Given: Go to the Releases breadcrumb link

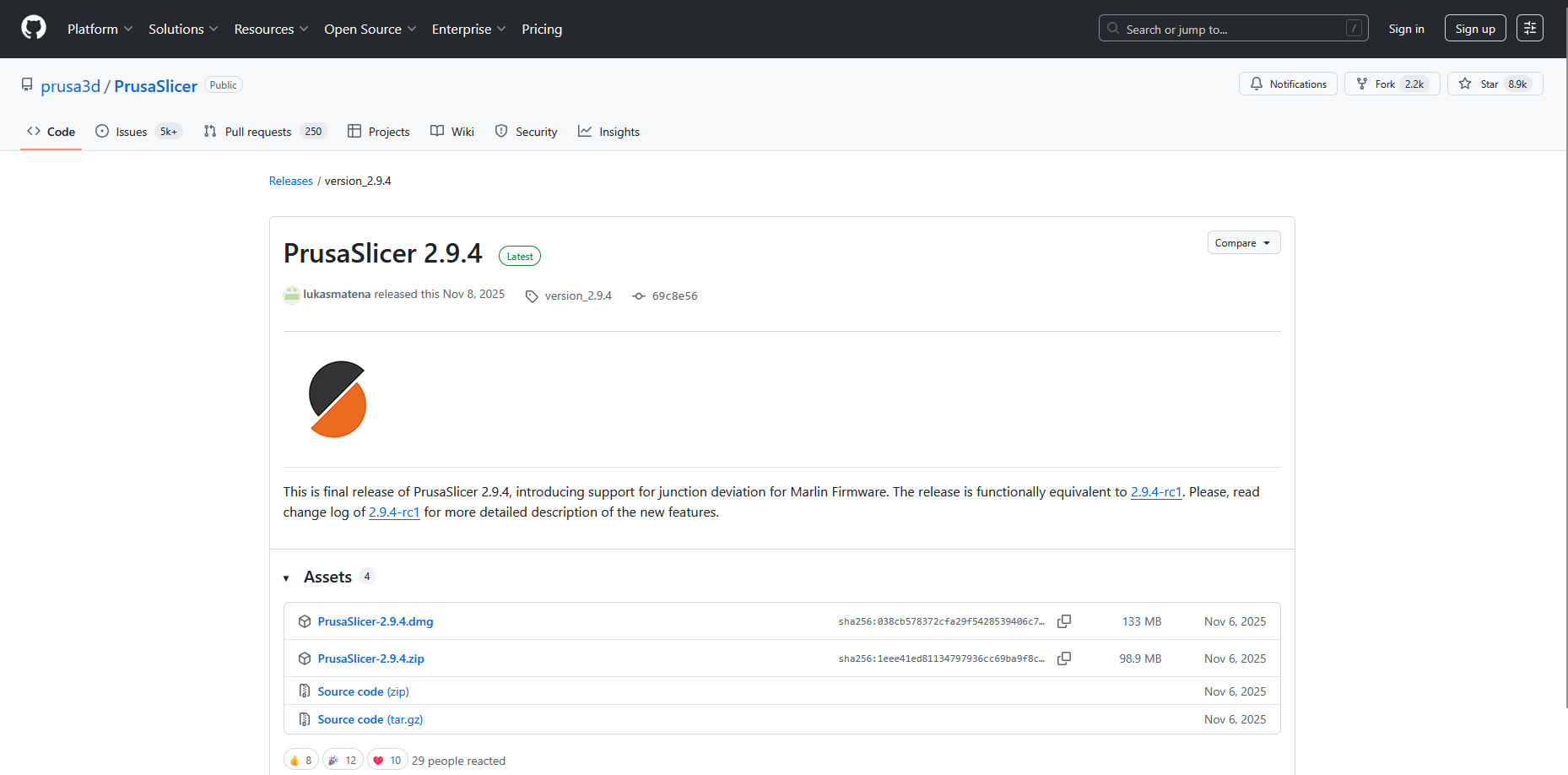Looking at the screenshot, I should [x=291, y=181].
